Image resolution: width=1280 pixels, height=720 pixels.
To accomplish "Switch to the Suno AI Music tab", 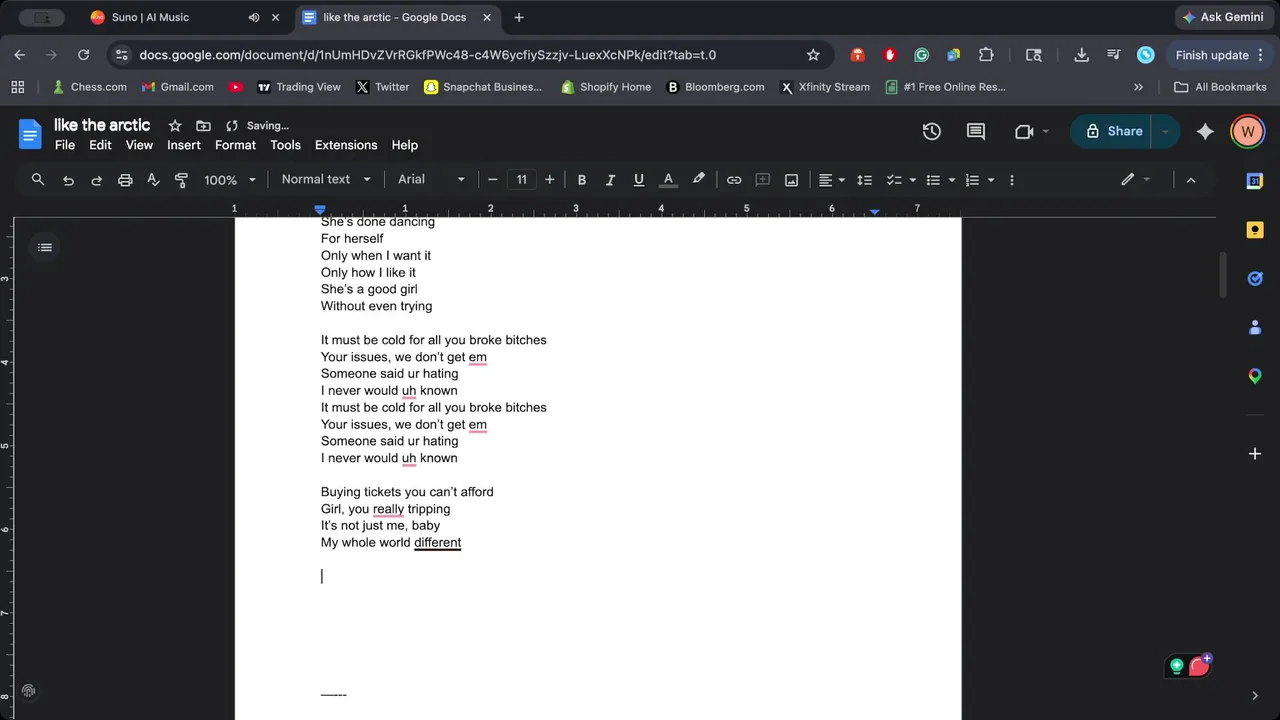I will 186,17.
